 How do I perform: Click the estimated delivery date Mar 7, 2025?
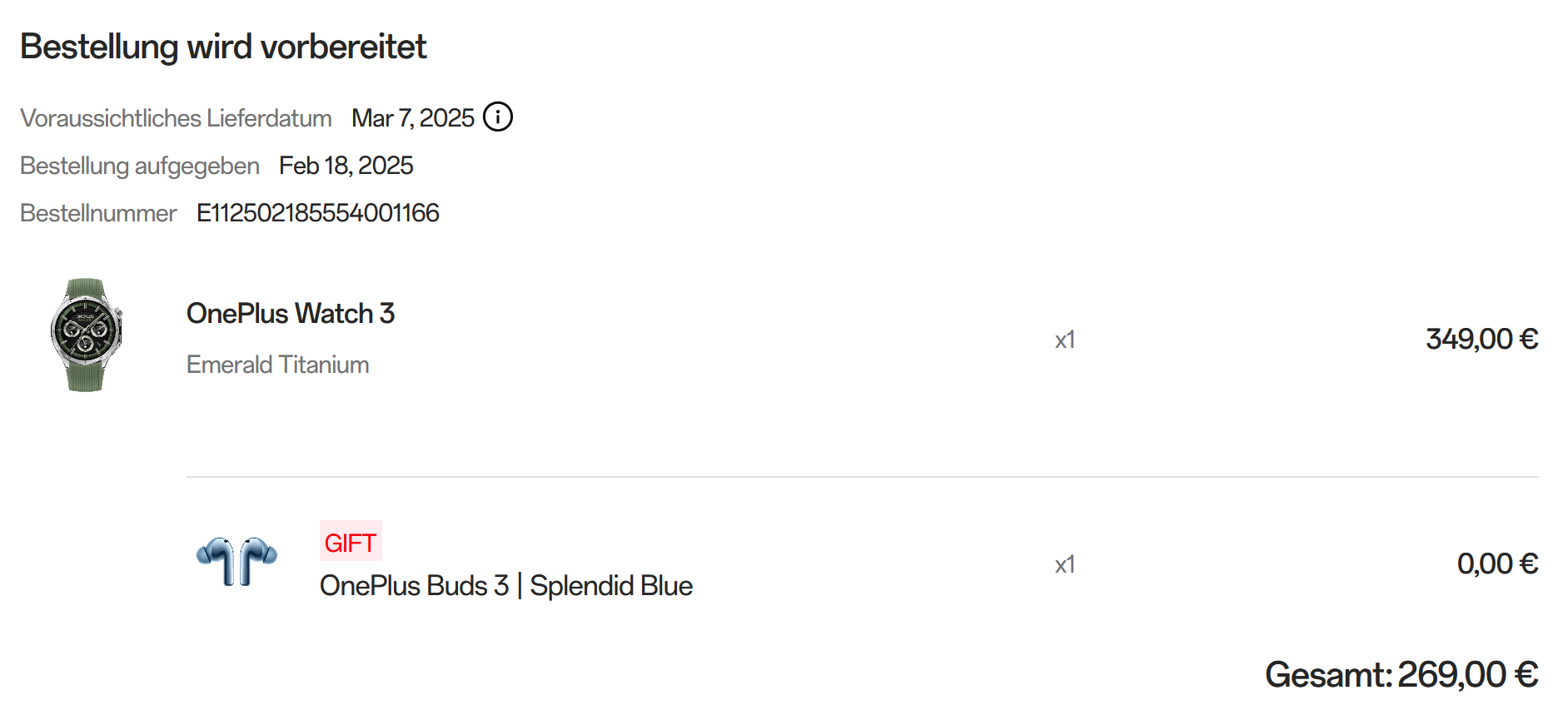[x=413, y=118]
